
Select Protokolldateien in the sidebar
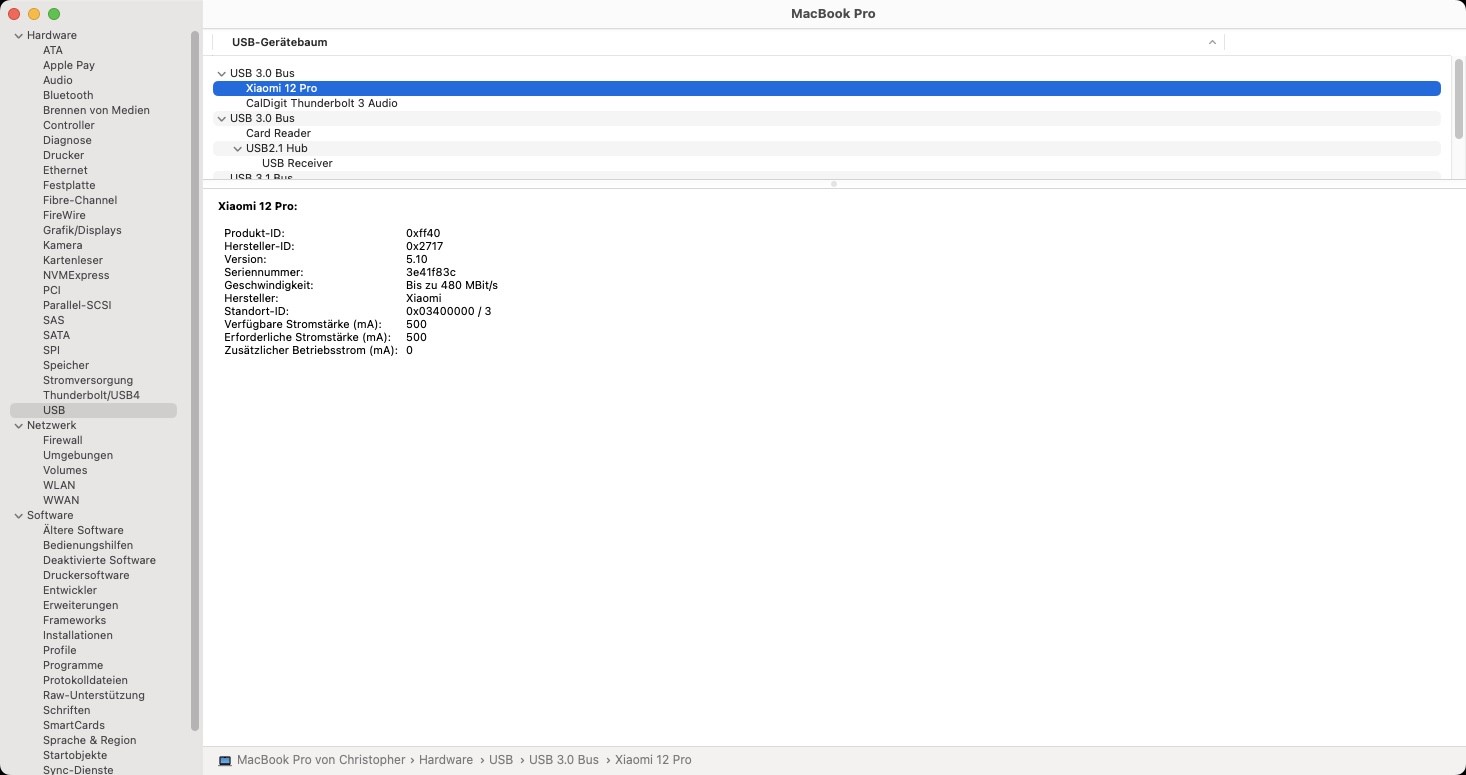pyautogui.click(x=85, y=680)
